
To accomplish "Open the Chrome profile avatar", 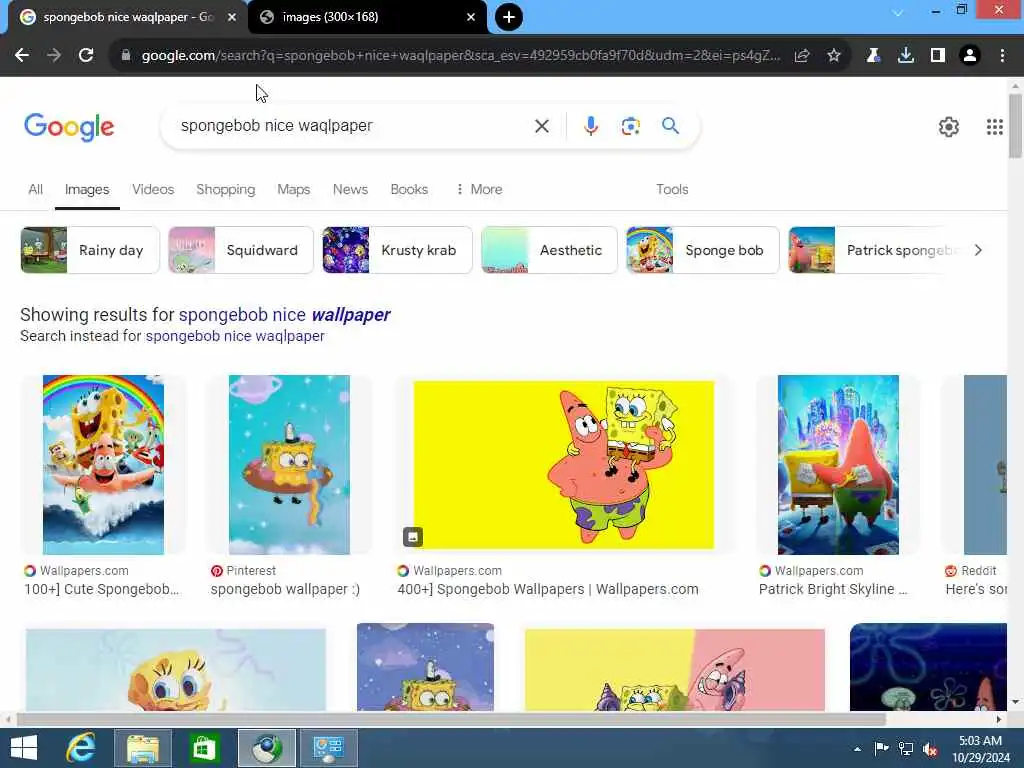I will (970, 56).
